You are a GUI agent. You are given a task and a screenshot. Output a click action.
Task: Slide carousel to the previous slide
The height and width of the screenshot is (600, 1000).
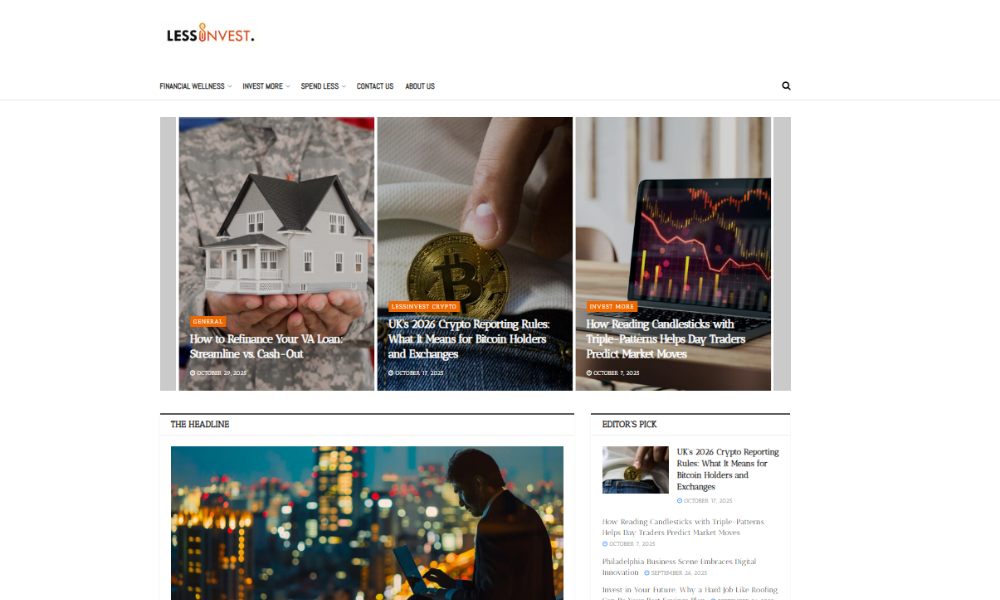point(168,254)
